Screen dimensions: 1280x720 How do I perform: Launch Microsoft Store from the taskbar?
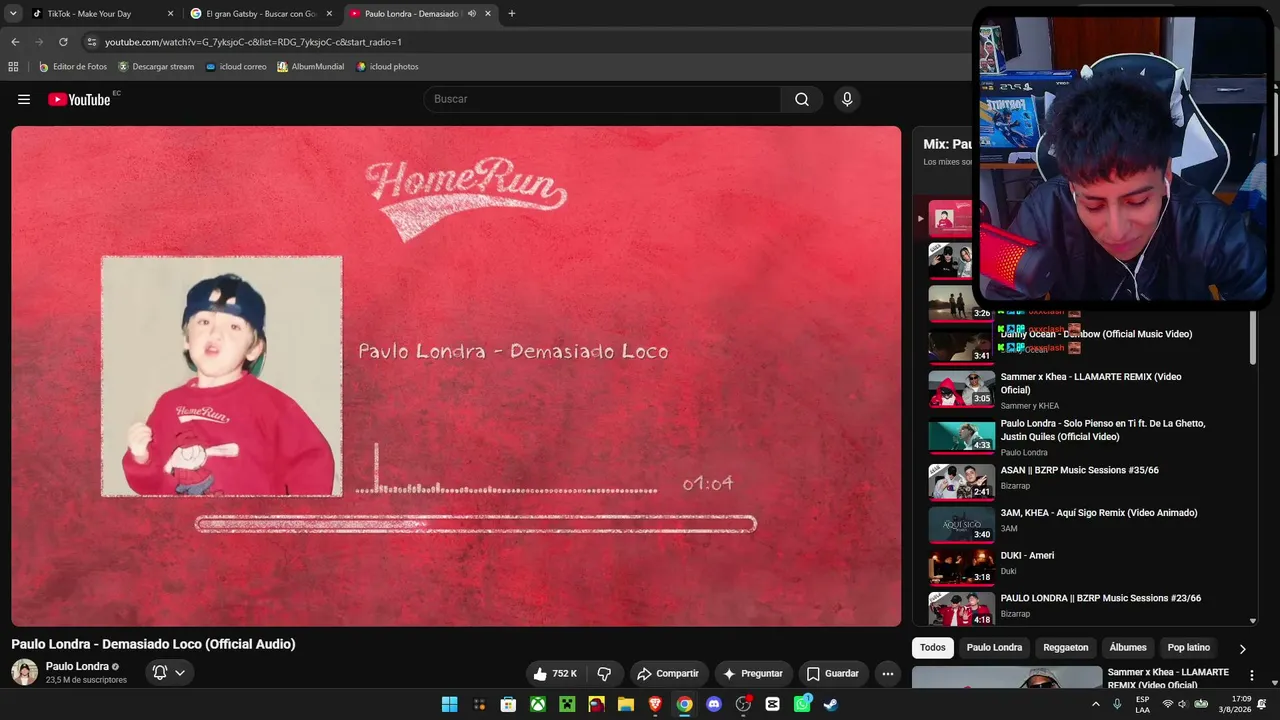coord(508,704)
